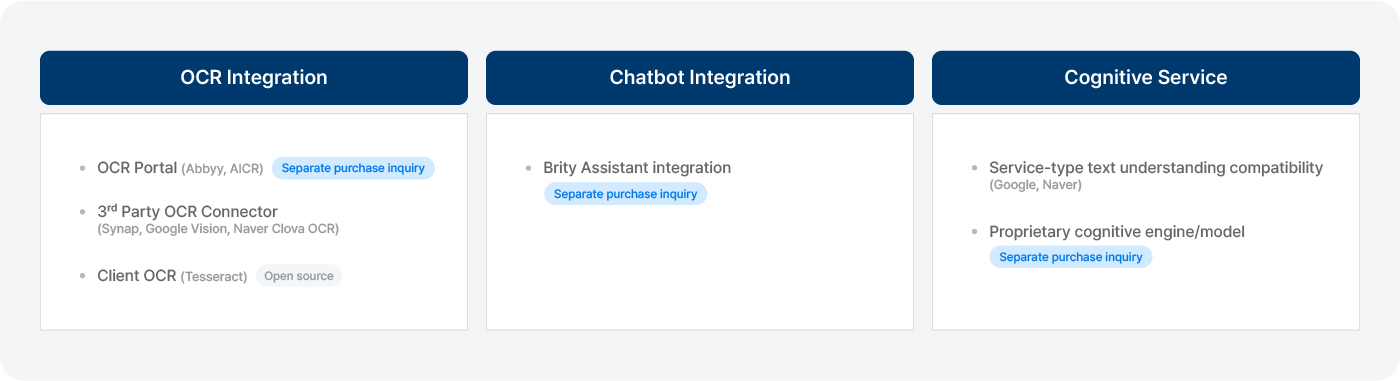Select Proprietary cognitive engine/model text
The height and width of the screenshot is (381, 1400).
pos(1117,232)
